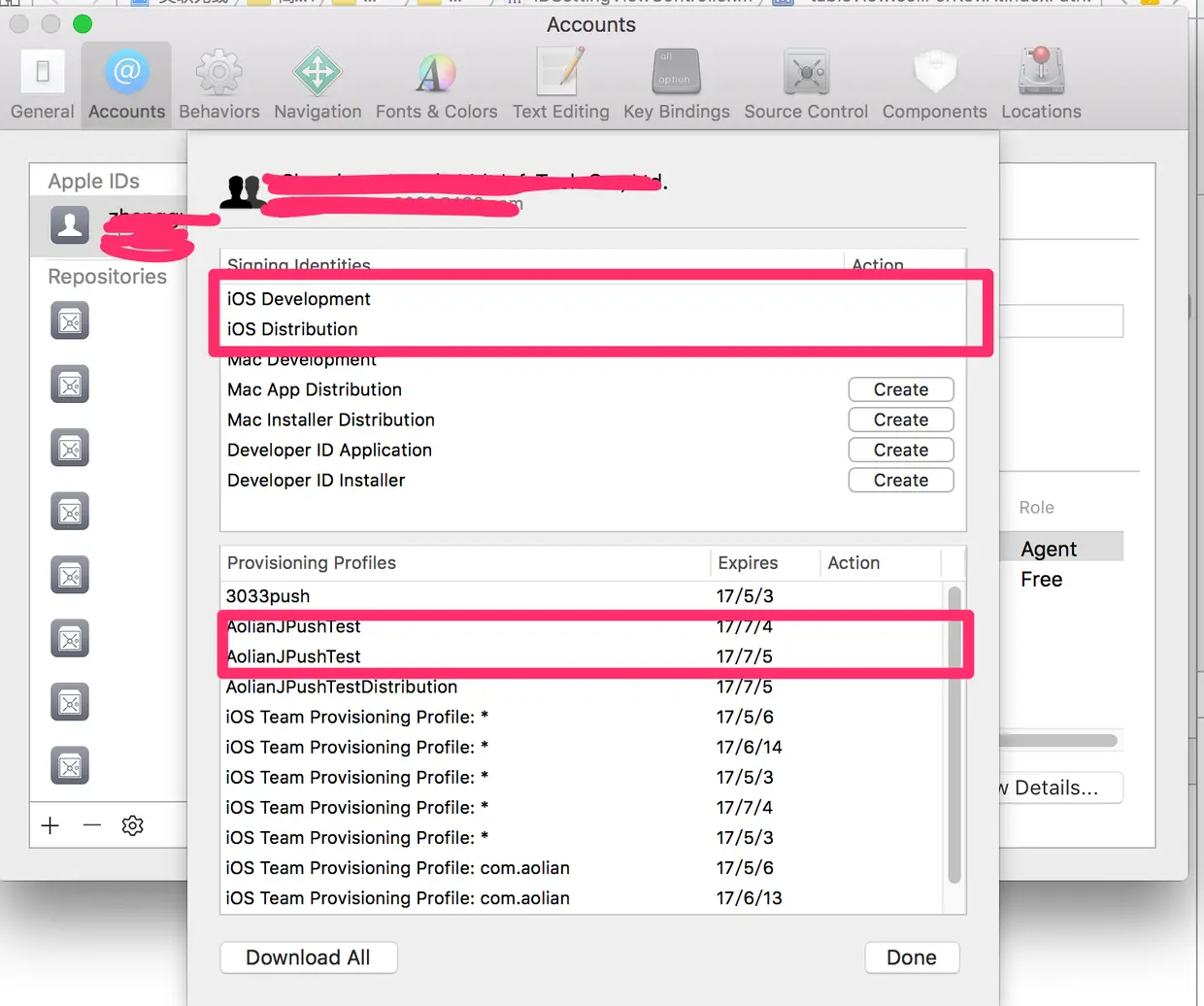
Task: Select the Apple ID account avatar
Action: click(70, 224)
